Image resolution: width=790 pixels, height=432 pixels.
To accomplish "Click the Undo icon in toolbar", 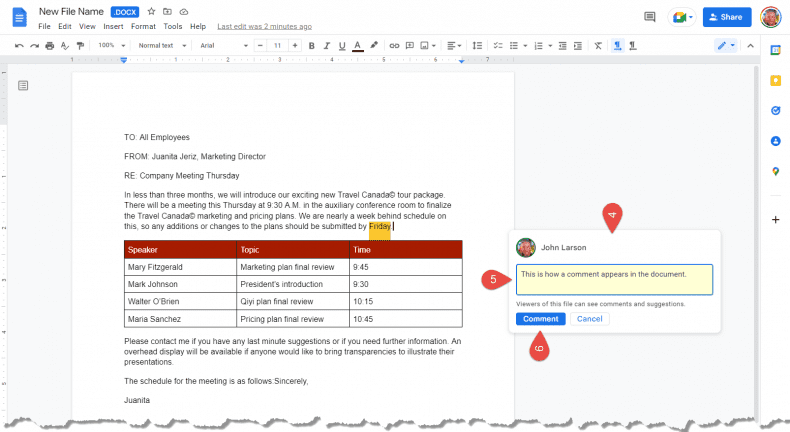I will tap(19, 46).
